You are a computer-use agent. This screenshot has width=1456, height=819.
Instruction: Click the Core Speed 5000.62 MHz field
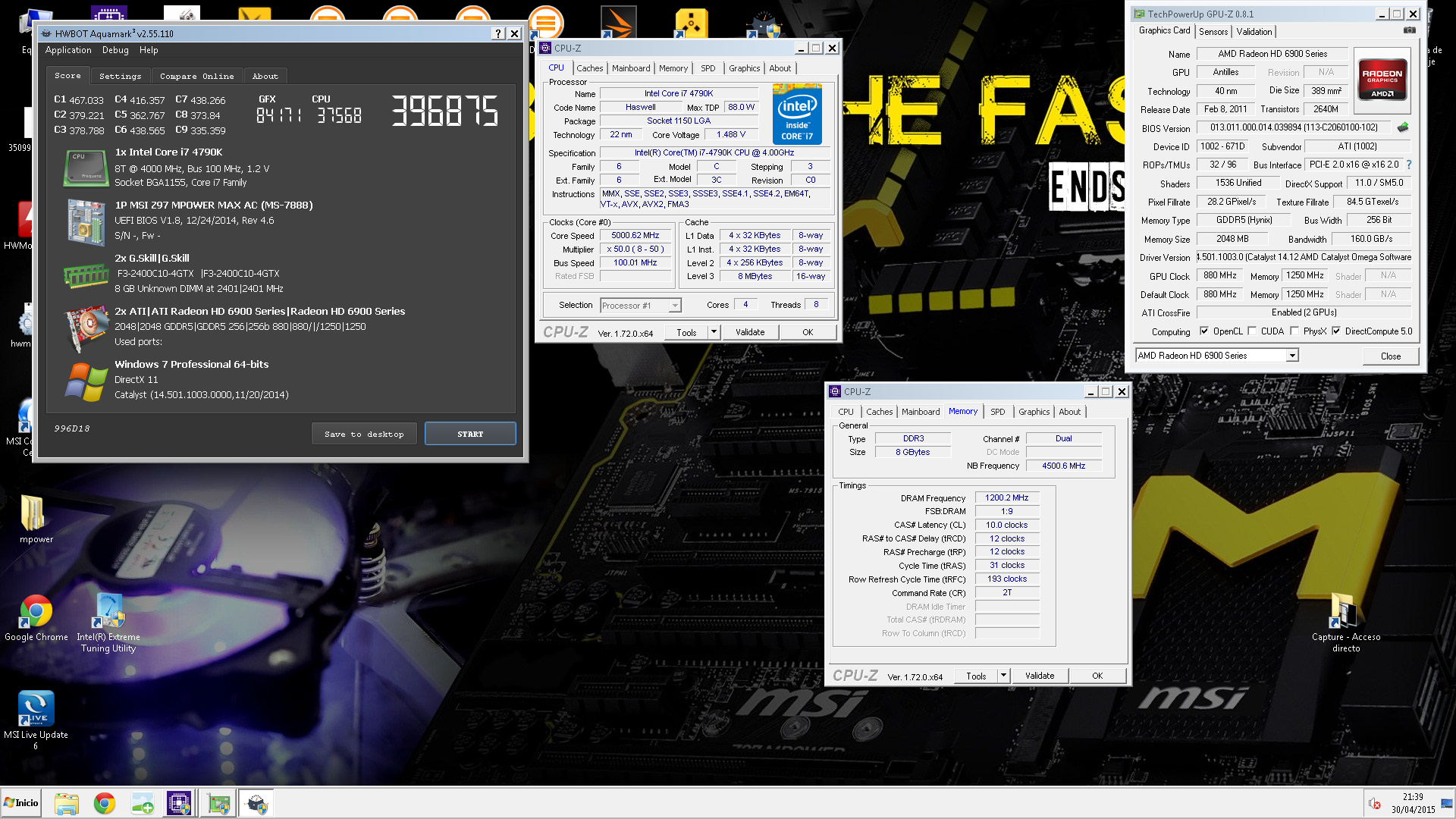(x=635, y=236)
